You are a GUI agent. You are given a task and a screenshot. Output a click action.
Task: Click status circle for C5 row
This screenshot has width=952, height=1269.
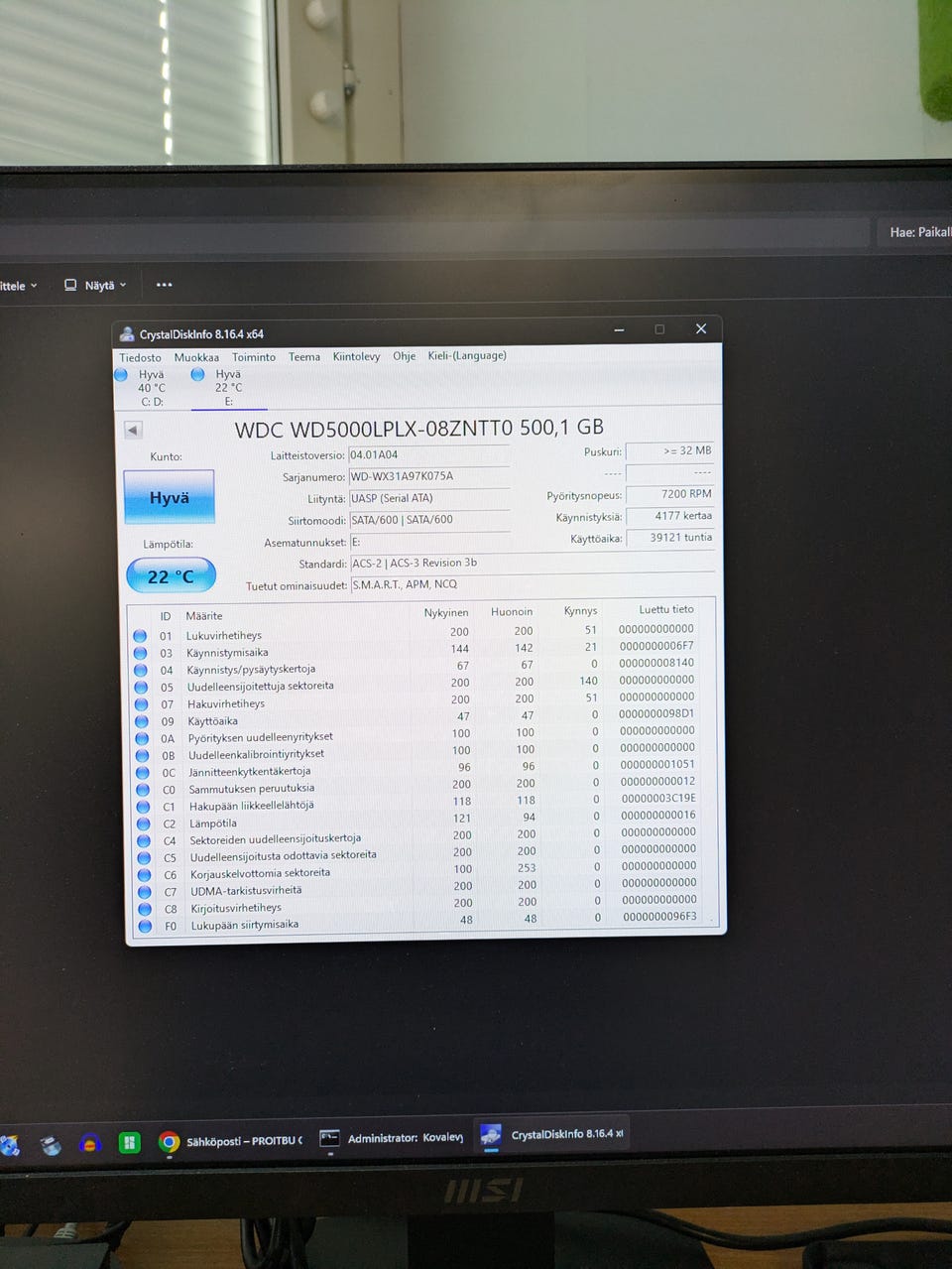[x=144, y=858]
